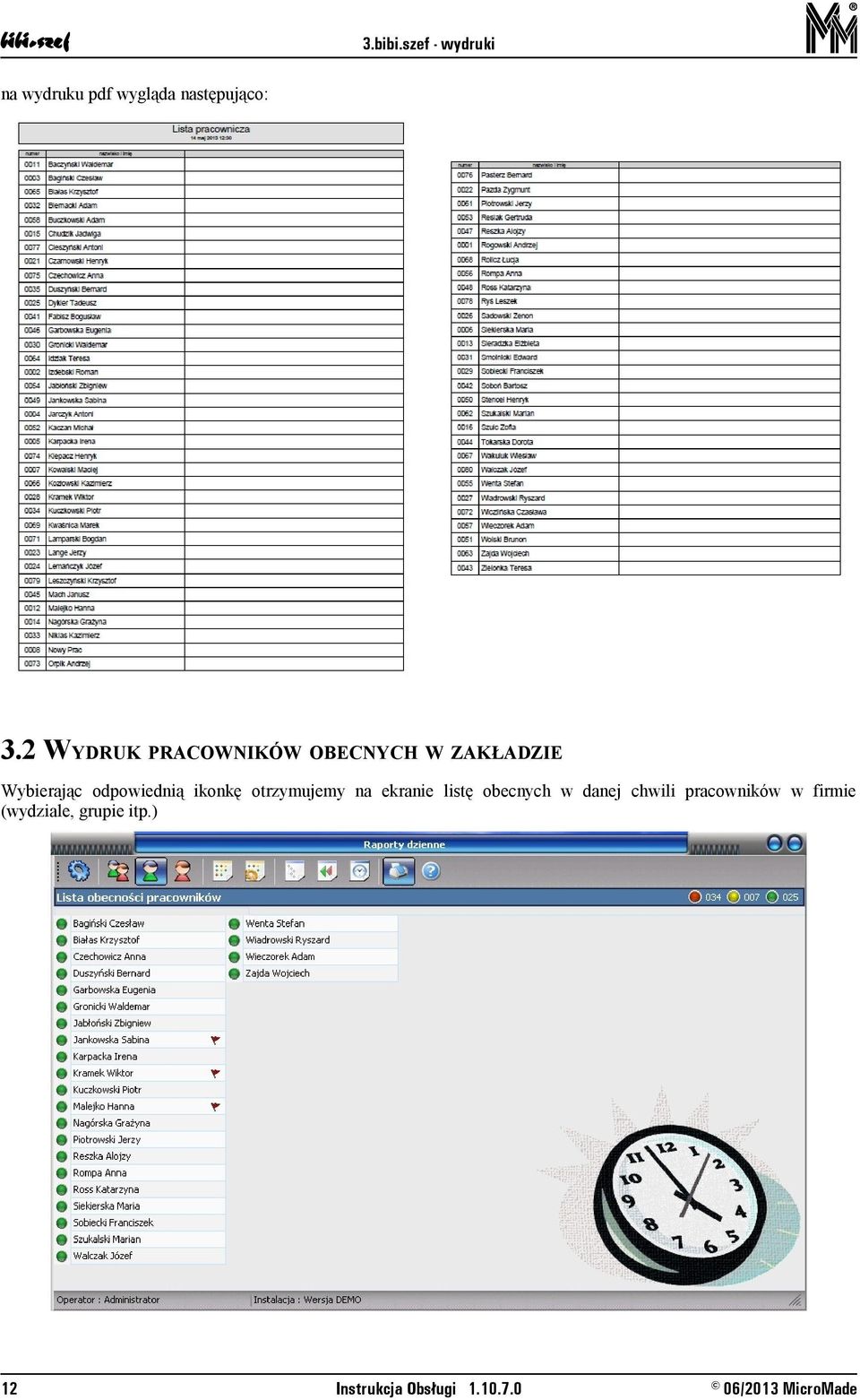Select employee Wenta Stefan
860x1400 pixels.
pos(275,923)
